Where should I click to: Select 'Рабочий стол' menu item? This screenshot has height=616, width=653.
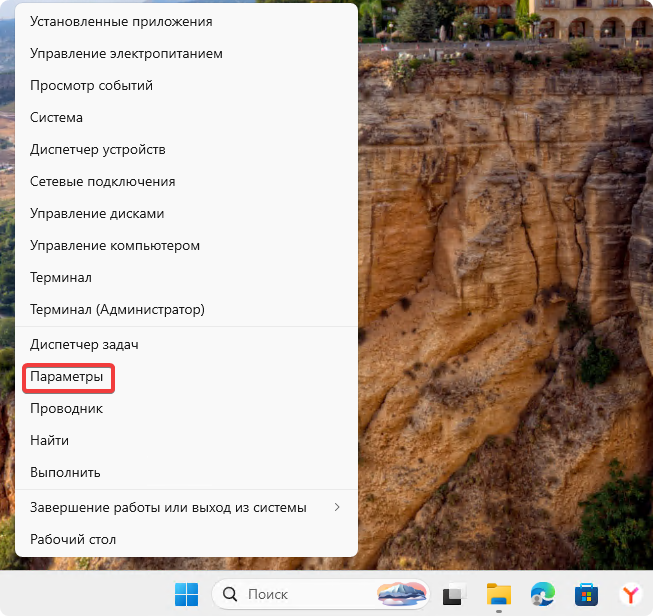73,539
